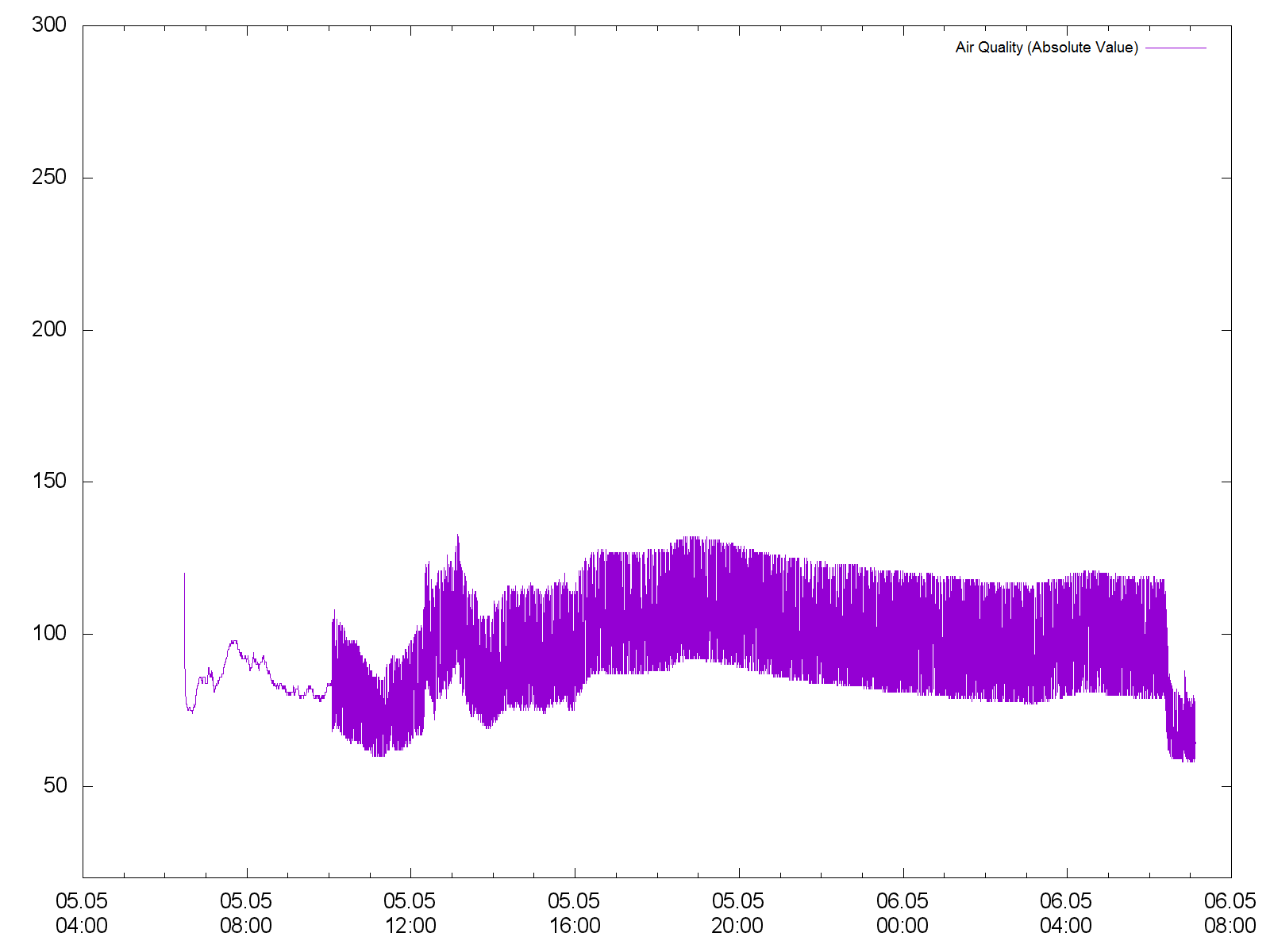Click the y-axis label 50
This screenshot has height=952, width=1270.
click(56, 786)
